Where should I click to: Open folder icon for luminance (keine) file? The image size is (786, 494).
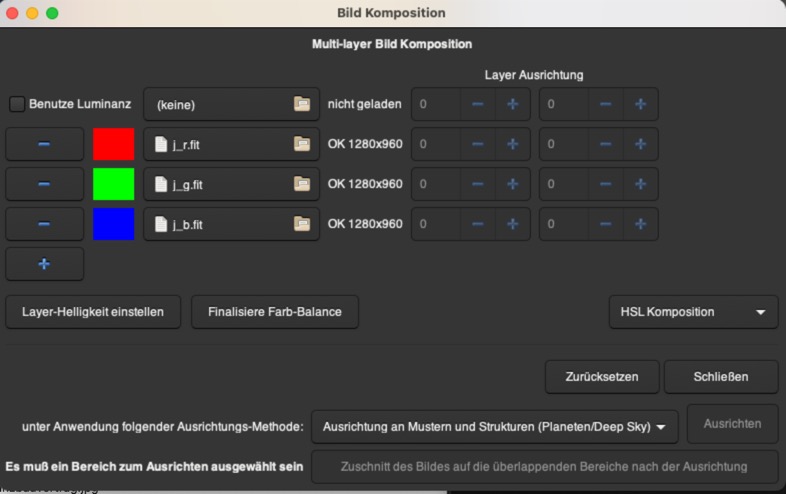(x=301, y=104)
